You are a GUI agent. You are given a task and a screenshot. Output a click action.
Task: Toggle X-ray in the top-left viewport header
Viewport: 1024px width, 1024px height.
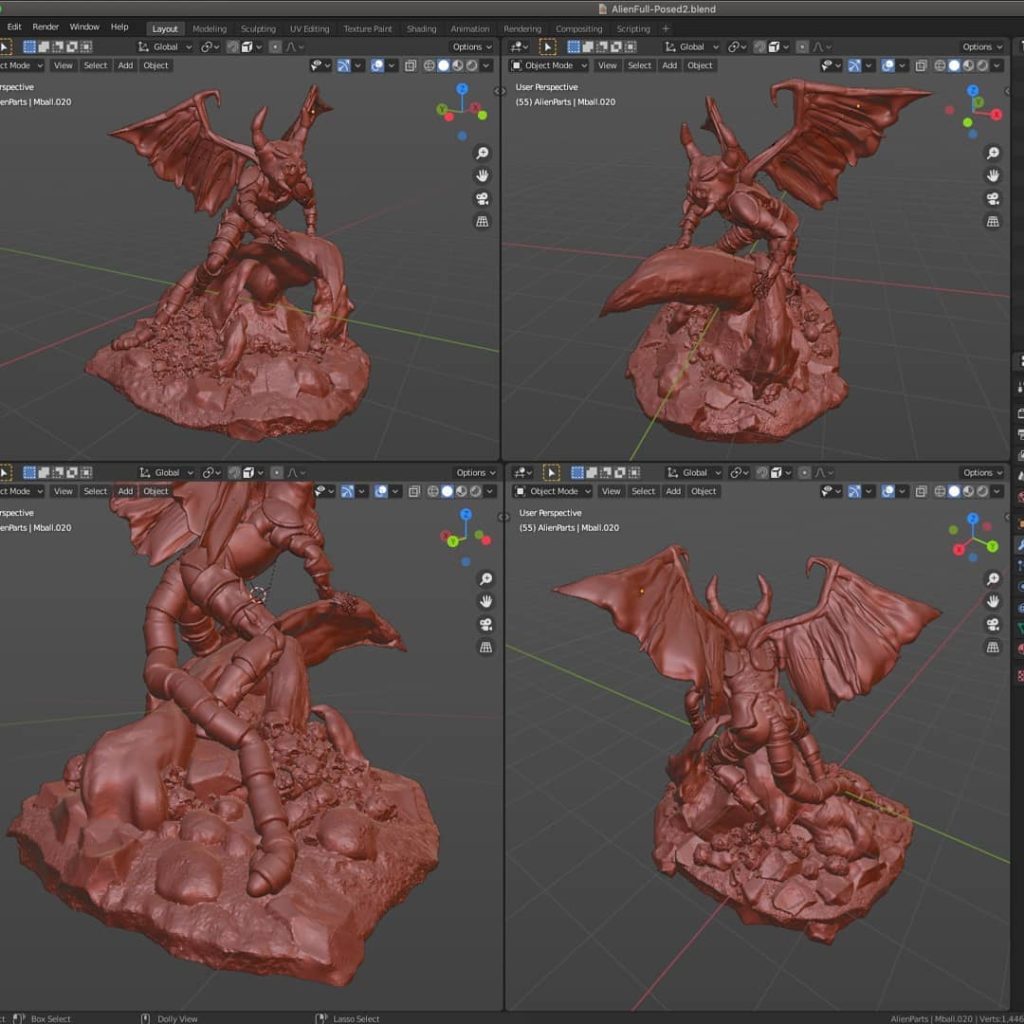pyautogui.click(x=410, y=65)
